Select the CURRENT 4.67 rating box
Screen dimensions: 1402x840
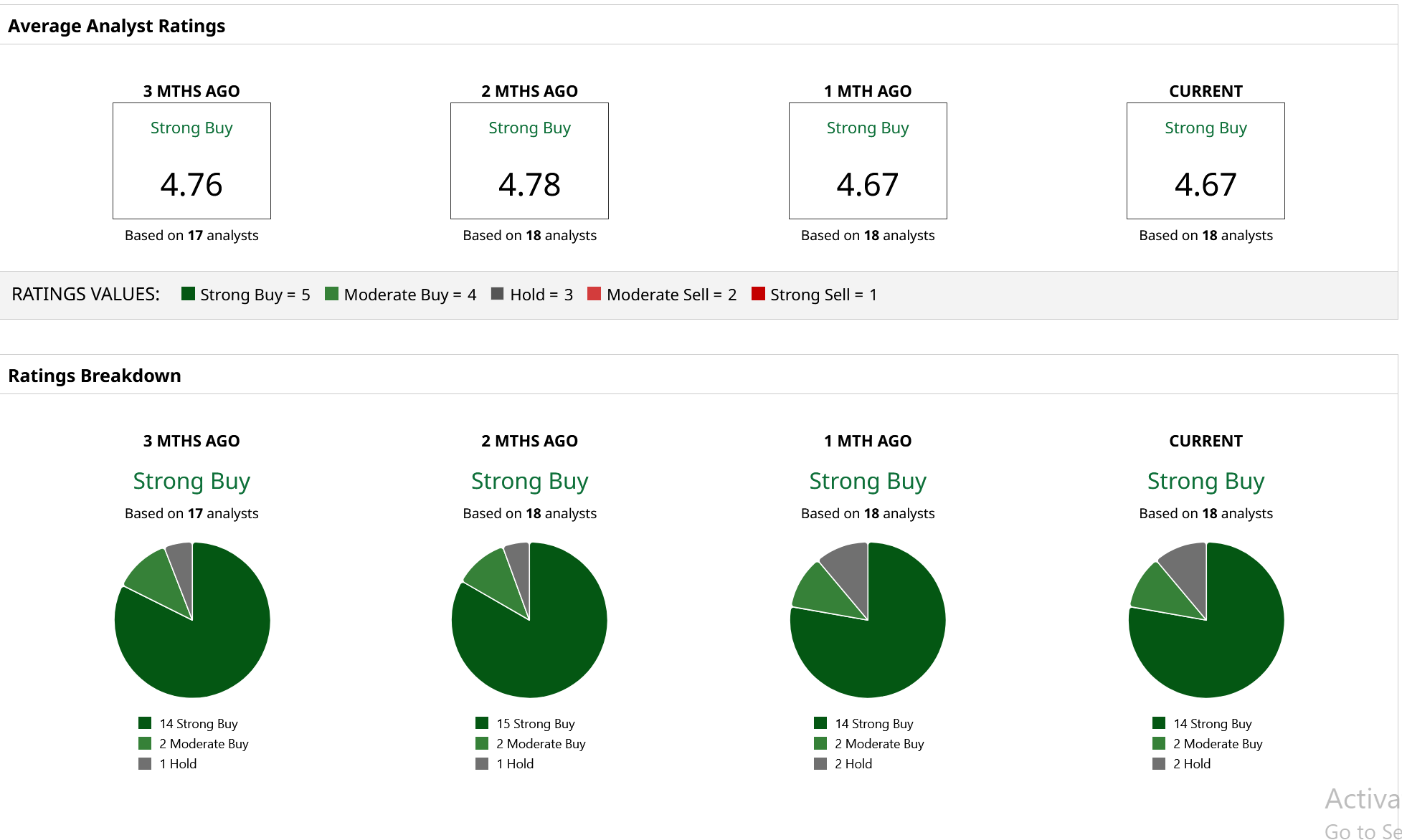pyautogui.click(x=1206, y=161)
